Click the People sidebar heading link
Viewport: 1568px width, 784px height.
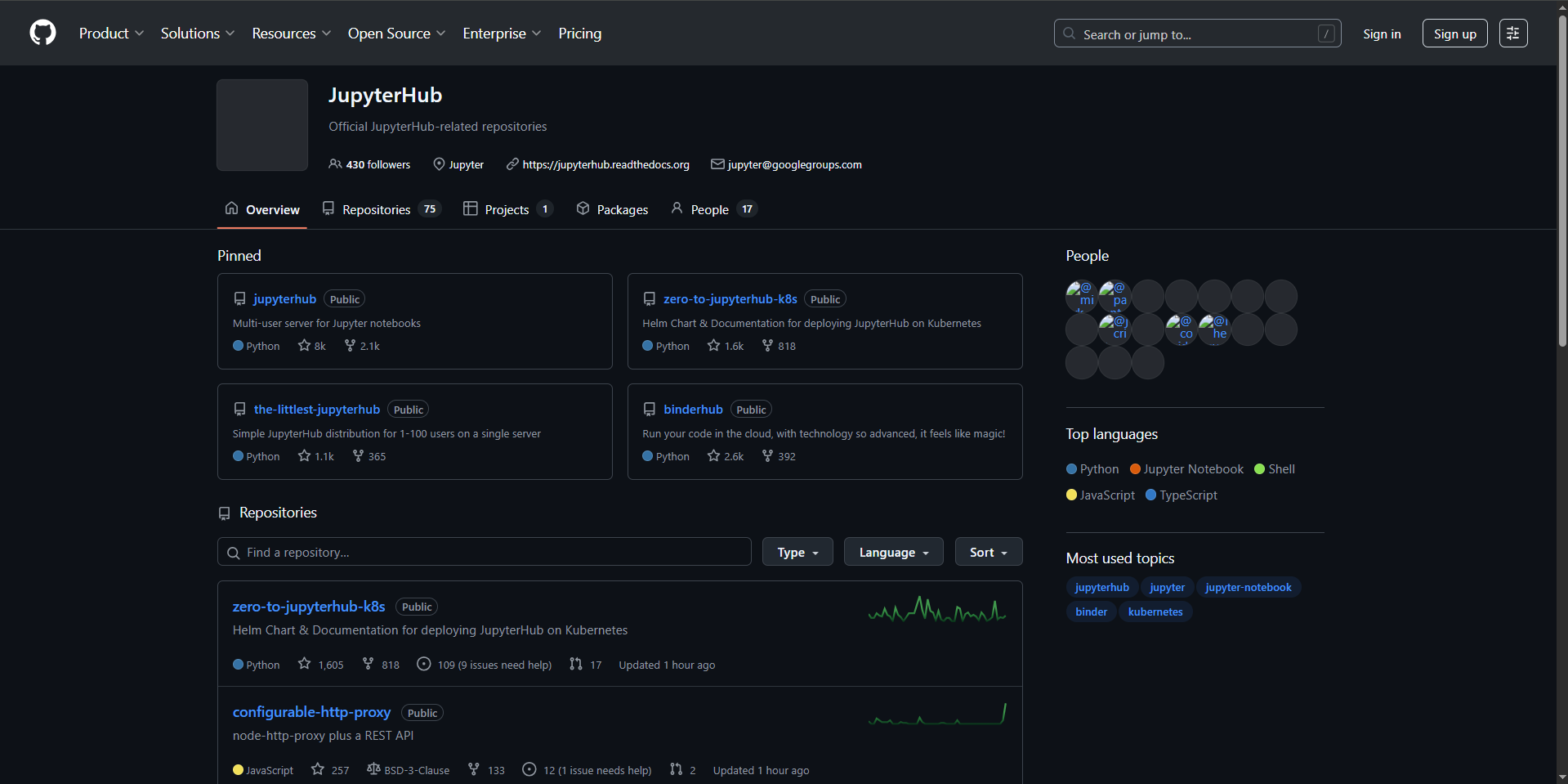(1087, 256)
